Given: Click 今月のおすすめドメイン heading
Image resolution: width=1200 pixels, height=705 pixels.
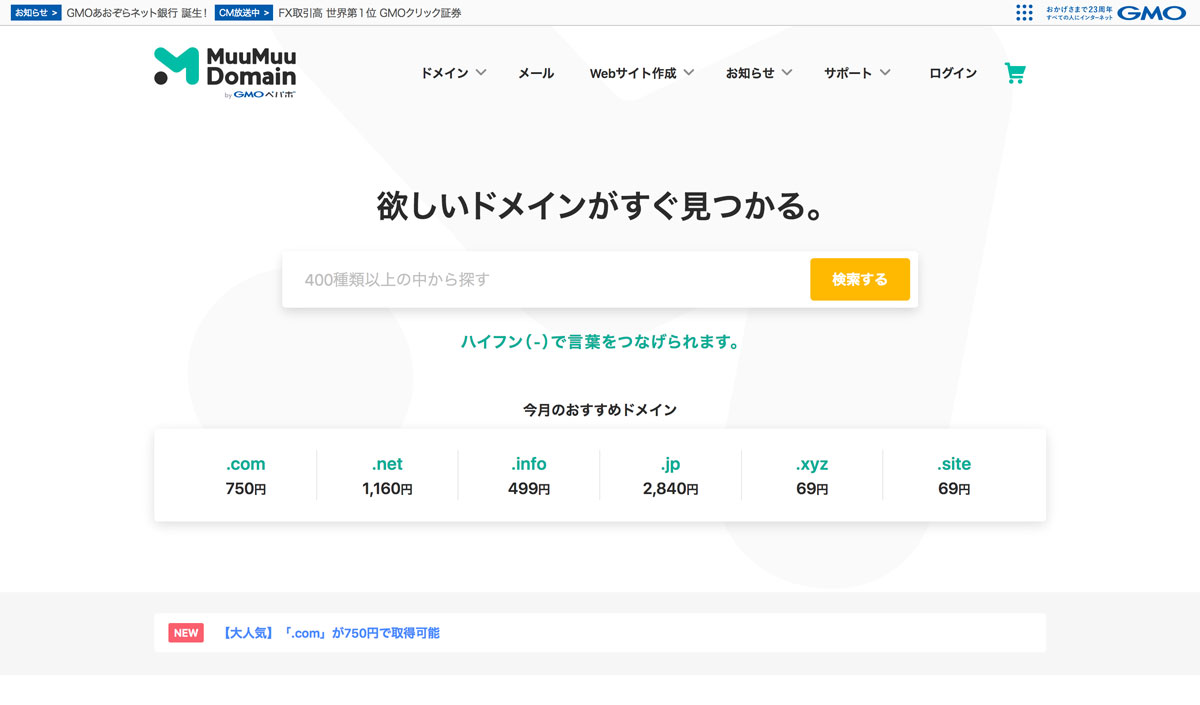Looking at the screenshot, I should pos(600,410).
